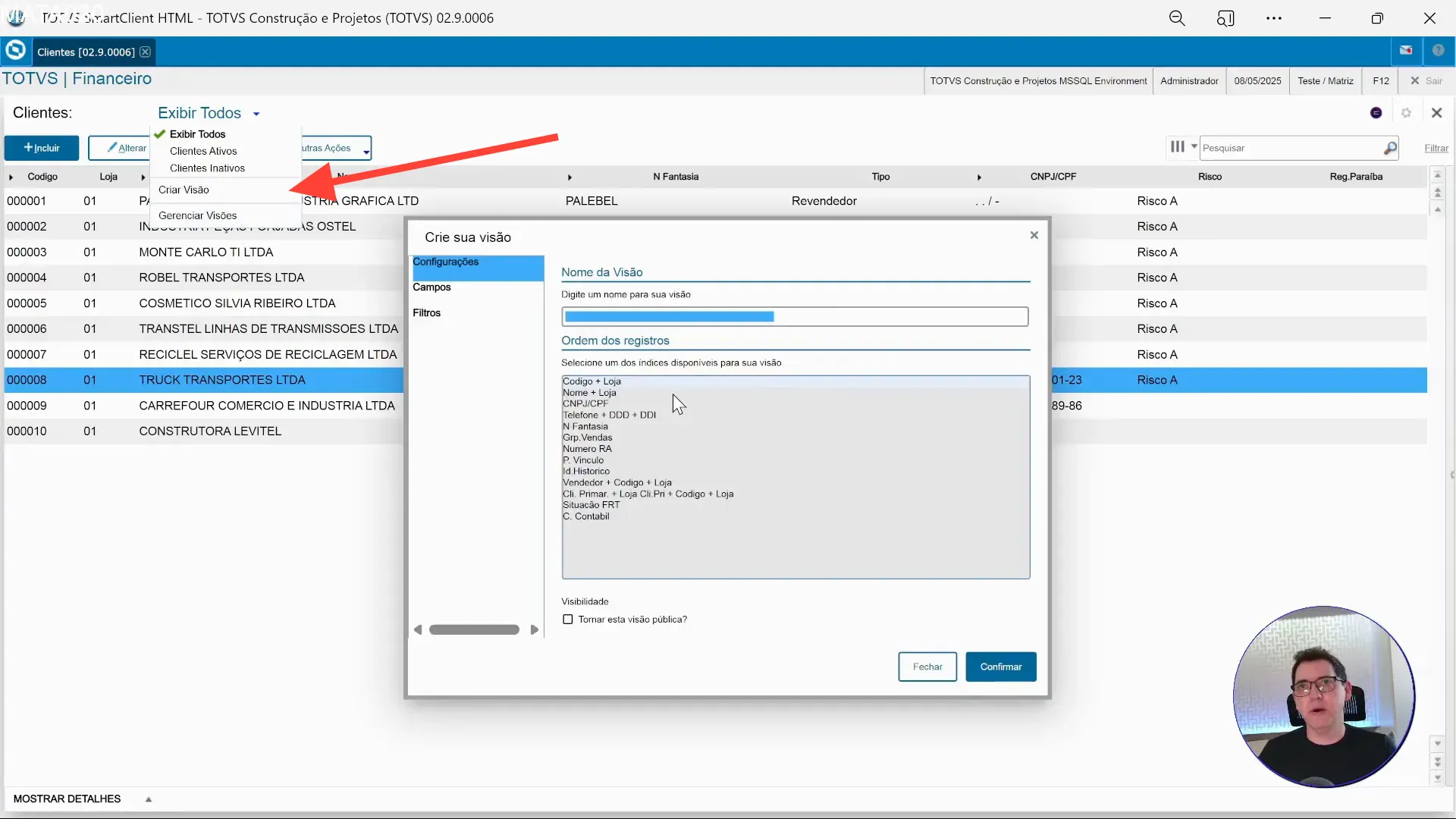
Task: Open the browse settings gear icon
Action: 1406,113
